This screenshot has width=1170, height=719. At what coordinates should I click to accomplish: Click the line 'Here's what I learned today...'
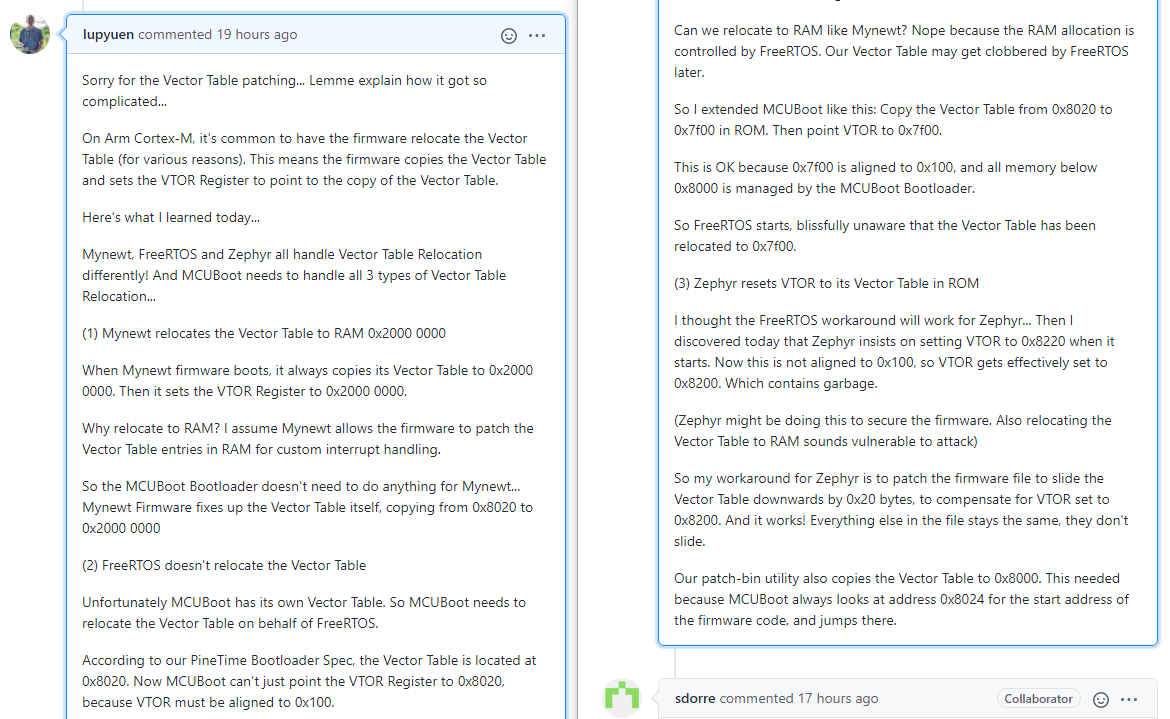[171, 218]
